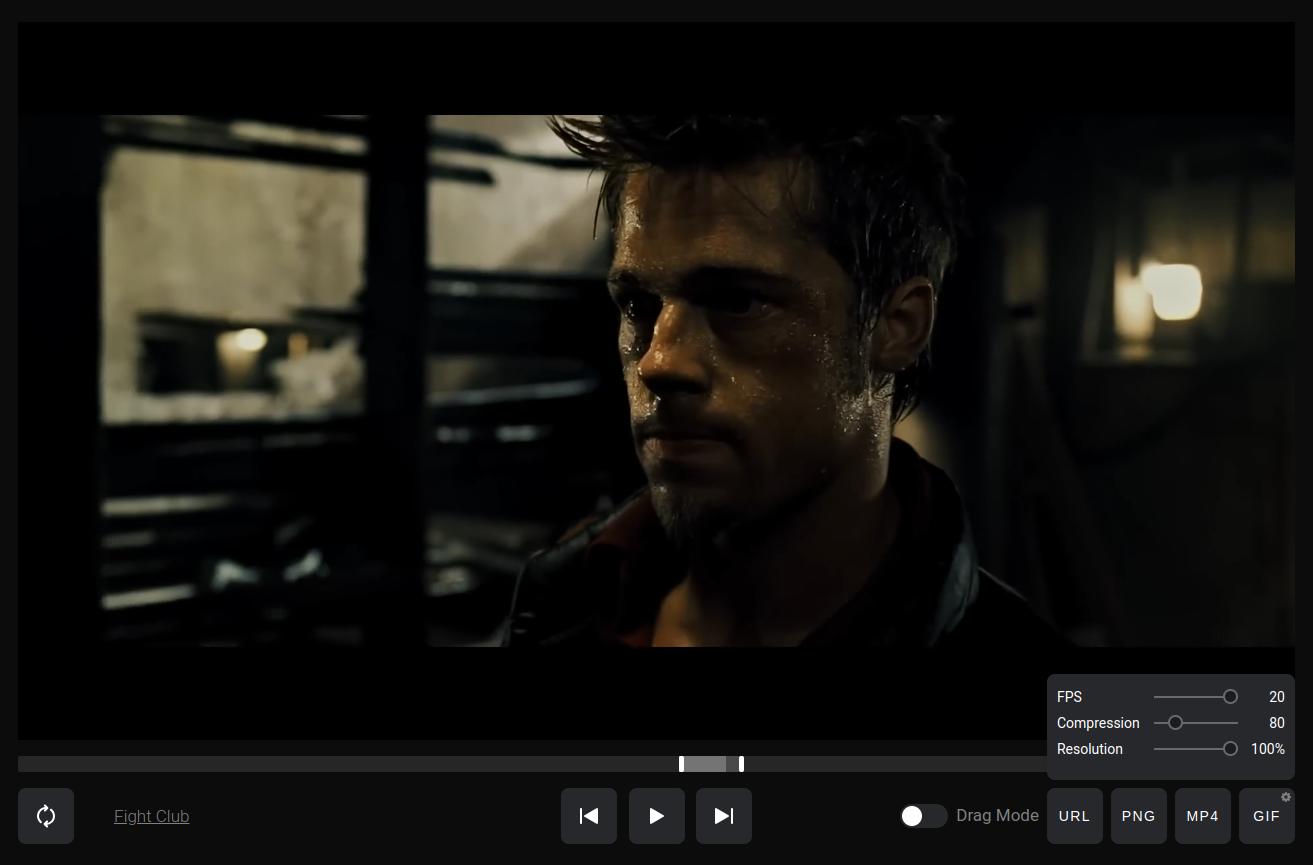The height and width of the screenshot is (865, 1313).
Task: Export clip as GIF
Action: coord(1267,816)
